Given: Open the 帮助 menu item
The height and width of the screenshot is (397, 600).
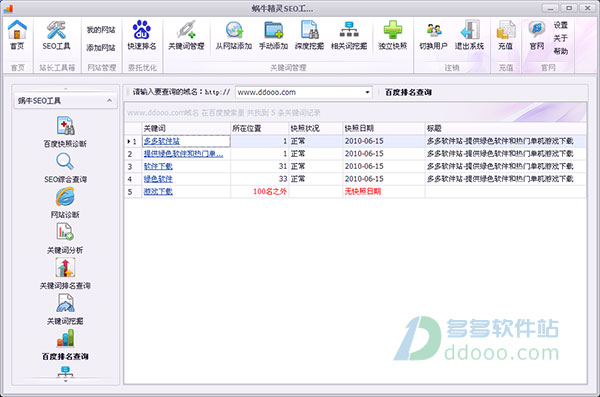Looking at the screenshot, I should (x=561, y=51).
